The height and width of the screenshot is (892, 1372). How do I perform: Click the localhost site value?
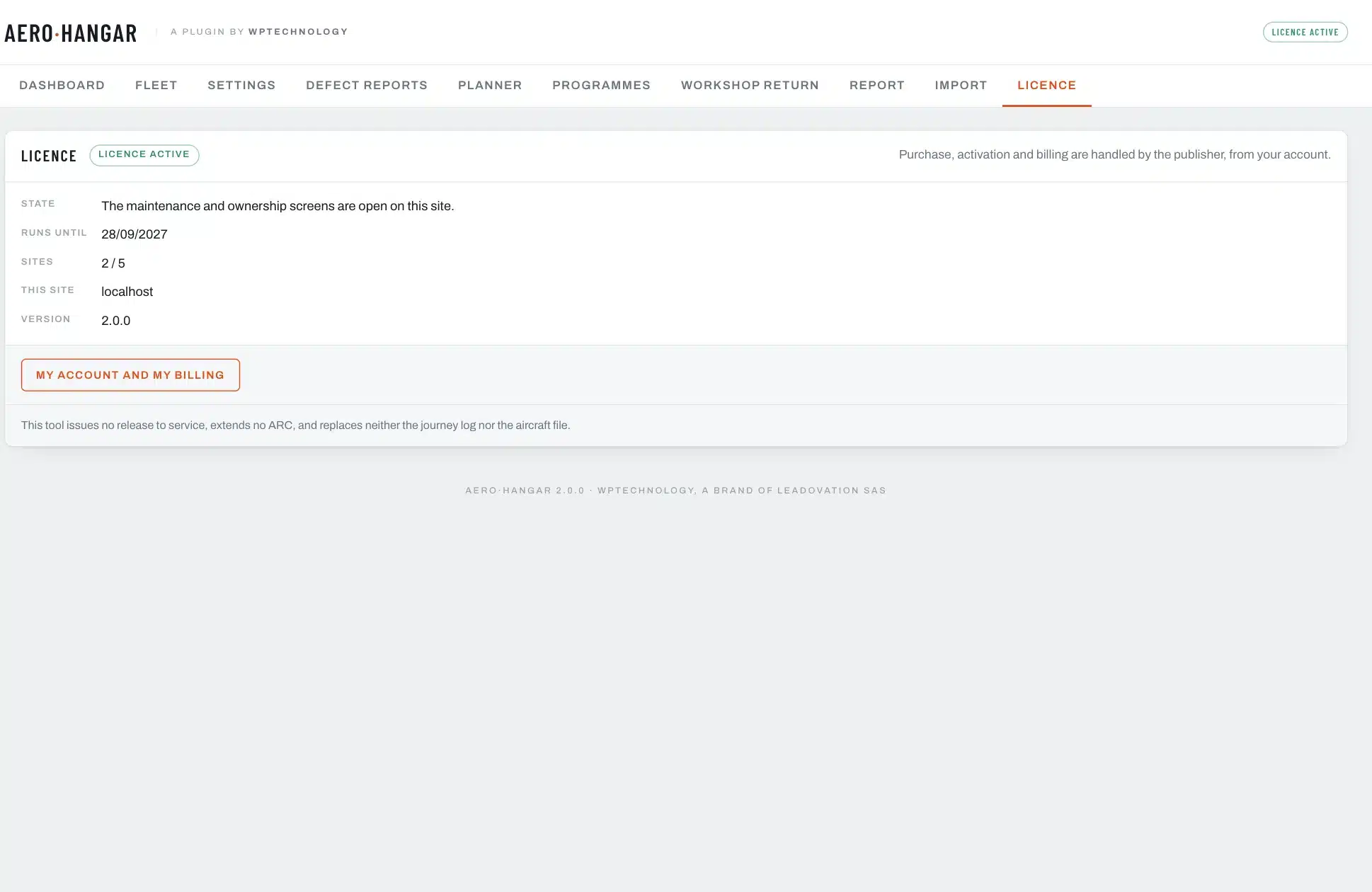pos(127,292)
